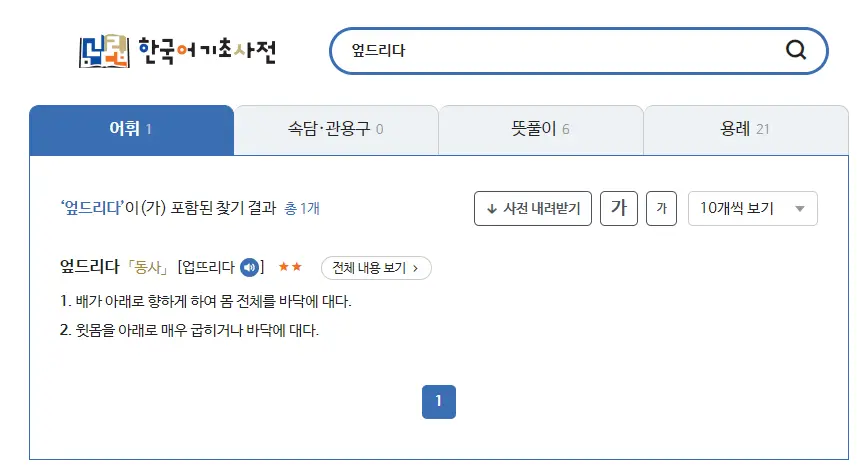Image resolution: width=860 pixels, height=472 pixels.
Task: Open the 10개씩 보기 dropdown
Action: pyautogui.click(x=752, y=208)
